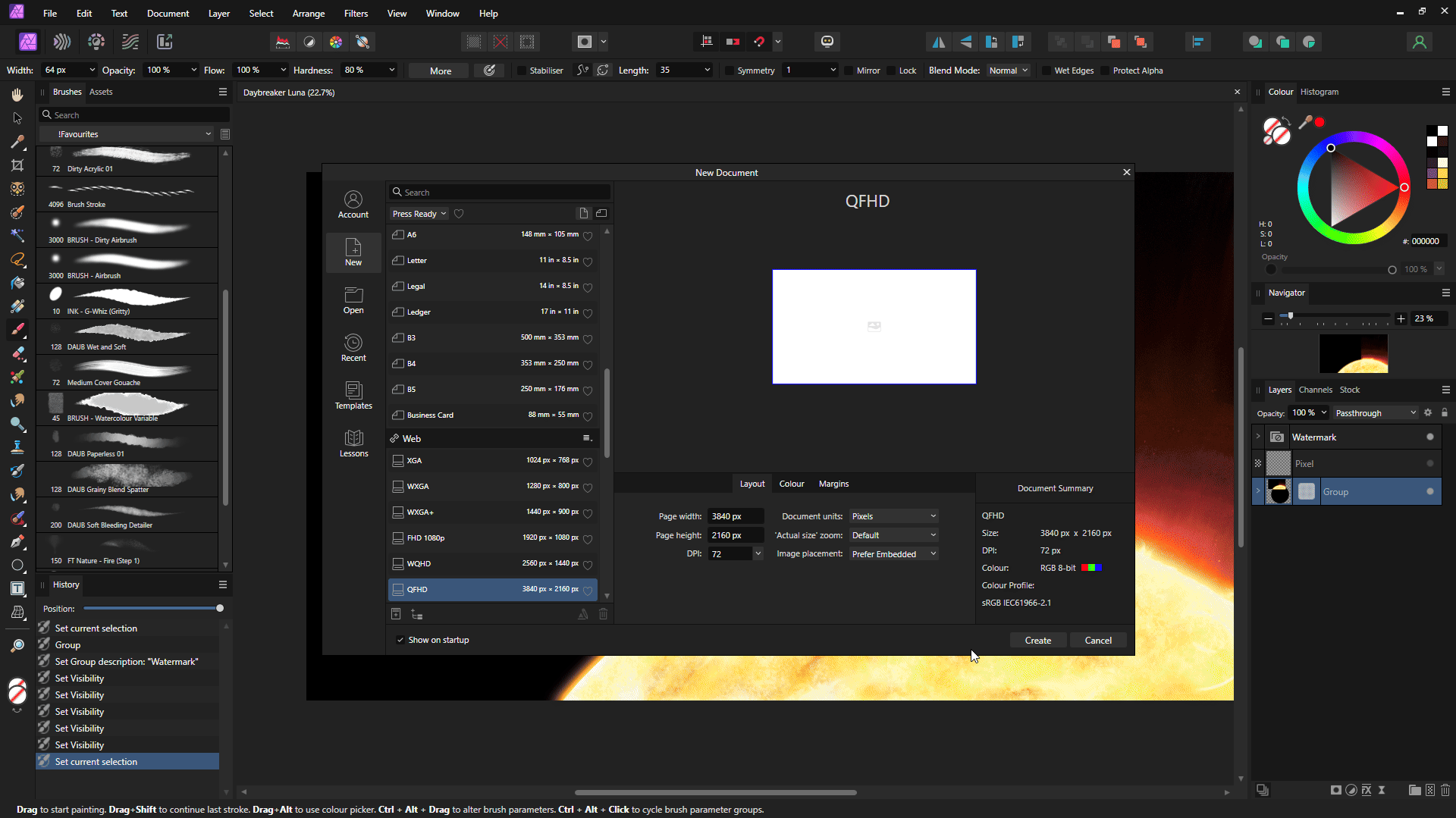Screen dimensions: 1456x818
Task: Select the Crop tool
Action: [x=17, y=165]
